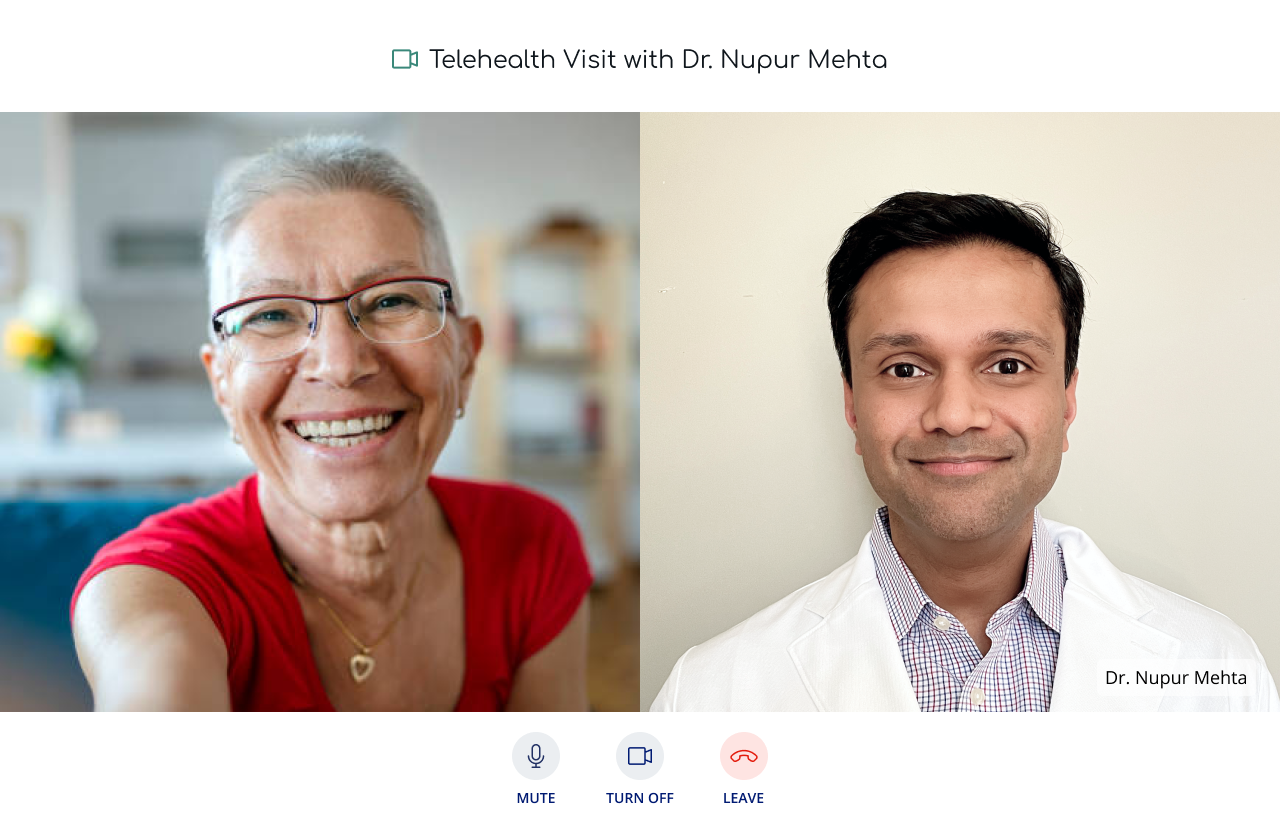Click the green video camera header icon

click(x=405, y=59)
